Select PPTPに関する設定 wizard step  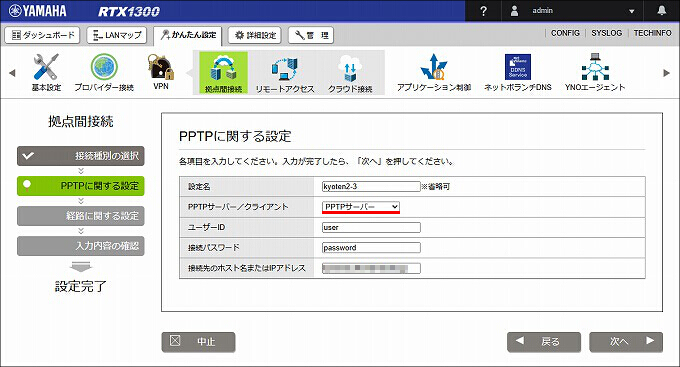pos(81,186)
